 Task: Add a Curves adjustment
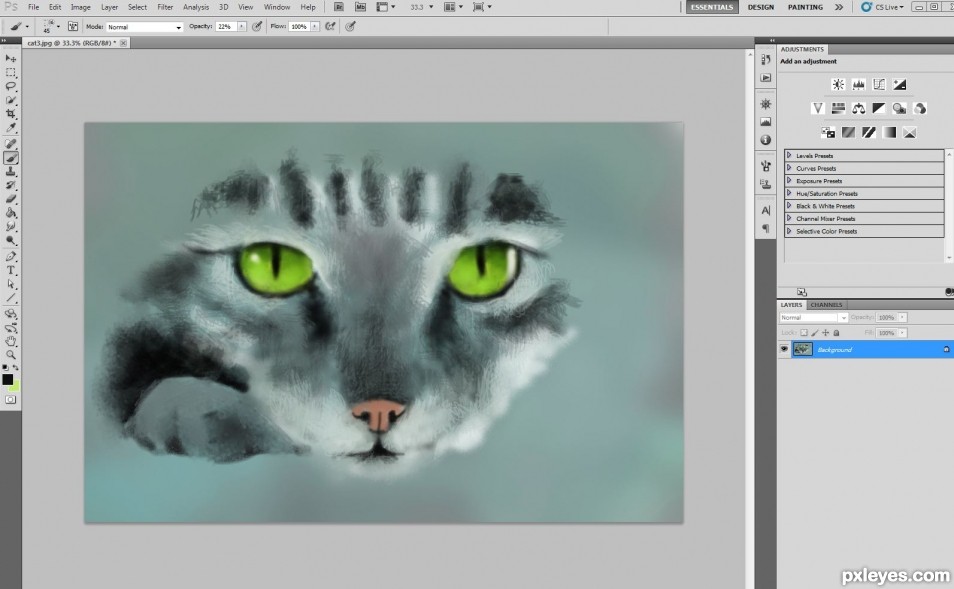coord(879,85)
